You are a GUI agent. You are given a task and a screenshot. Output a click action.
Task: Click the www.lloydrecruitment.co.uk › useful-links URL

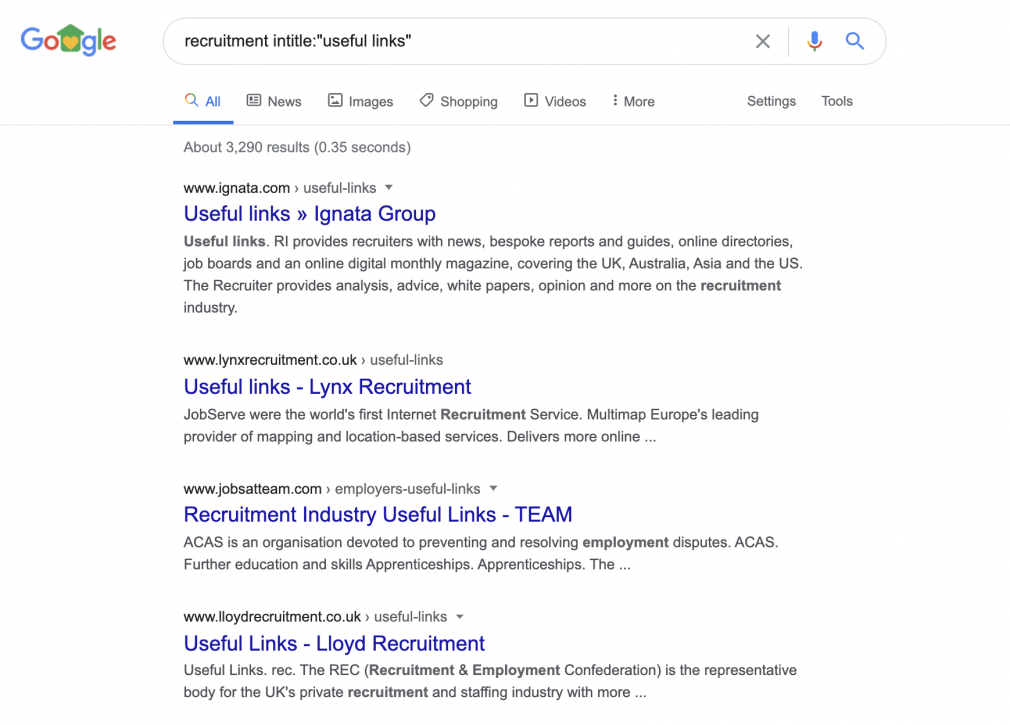click(x=315, y=617)
